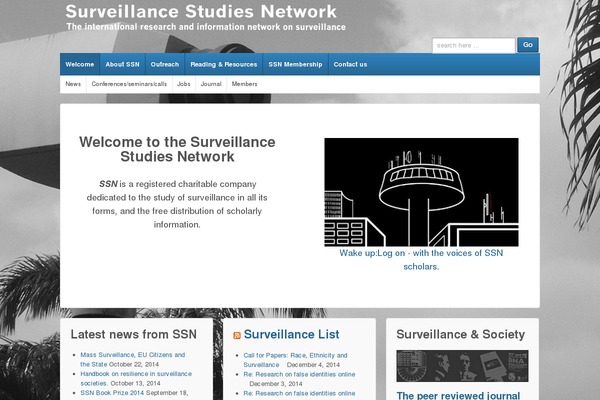Image resolution: width=600 pixels, height=400 pixels.
Task: Open 'Handbook on resilience in surveillance societies'
Action: coord(136,378)
